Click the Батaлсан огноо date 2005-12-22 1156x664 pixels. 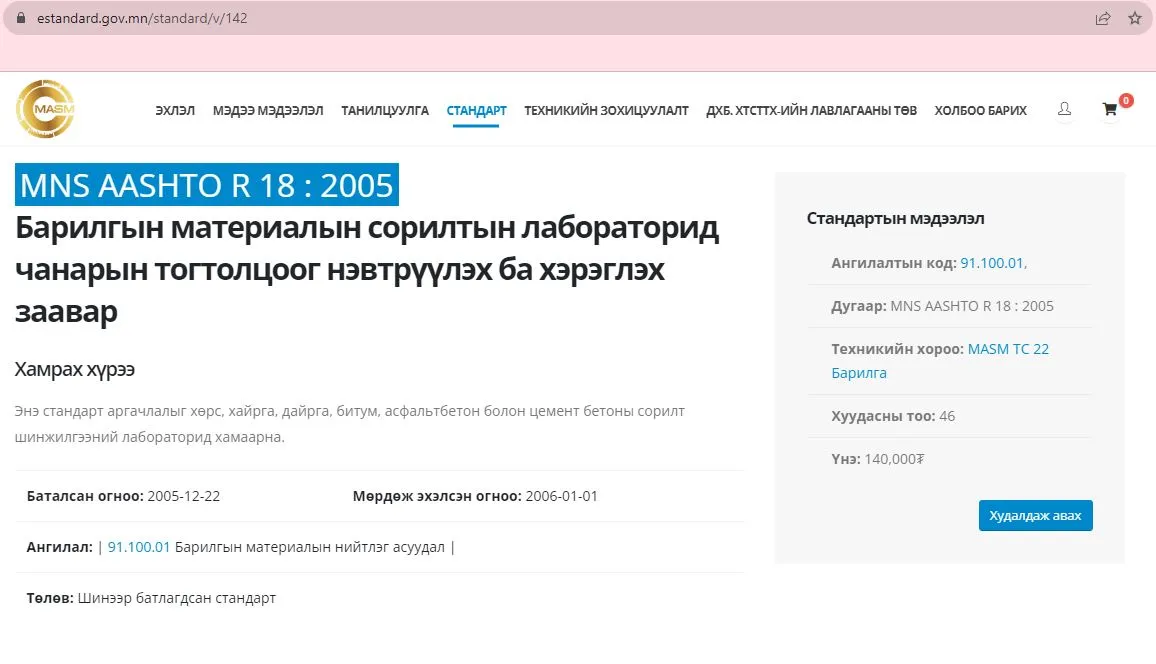184,496
